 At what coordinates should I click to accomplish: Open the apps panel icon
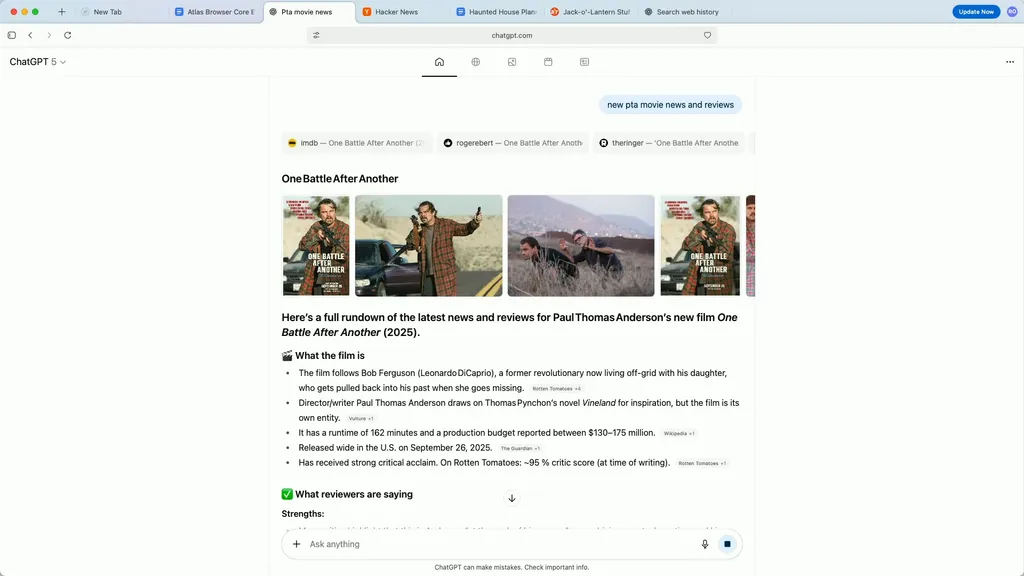click(x=583, y=61)
